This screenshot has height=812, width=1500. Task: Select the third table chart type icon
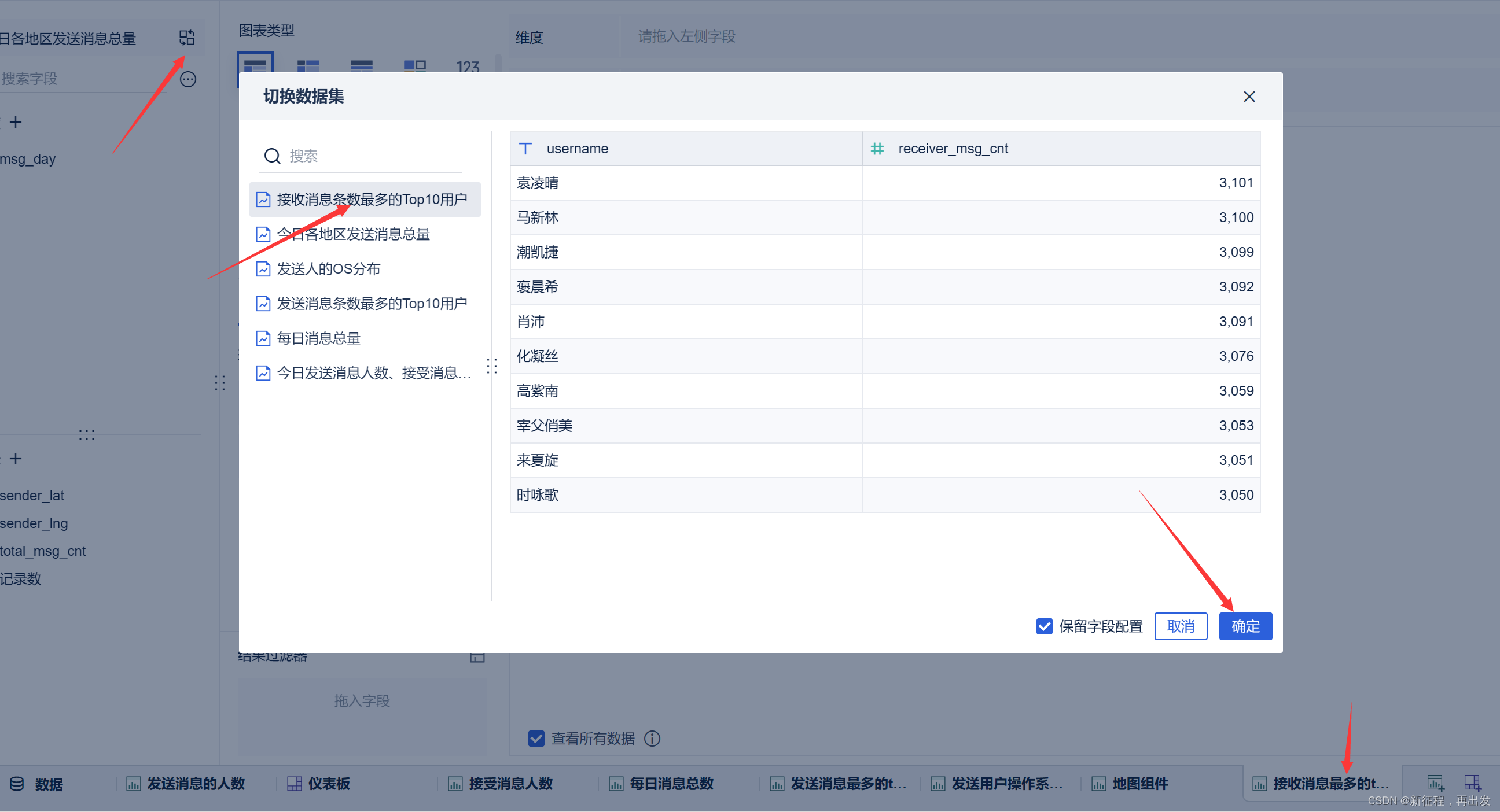362,67
